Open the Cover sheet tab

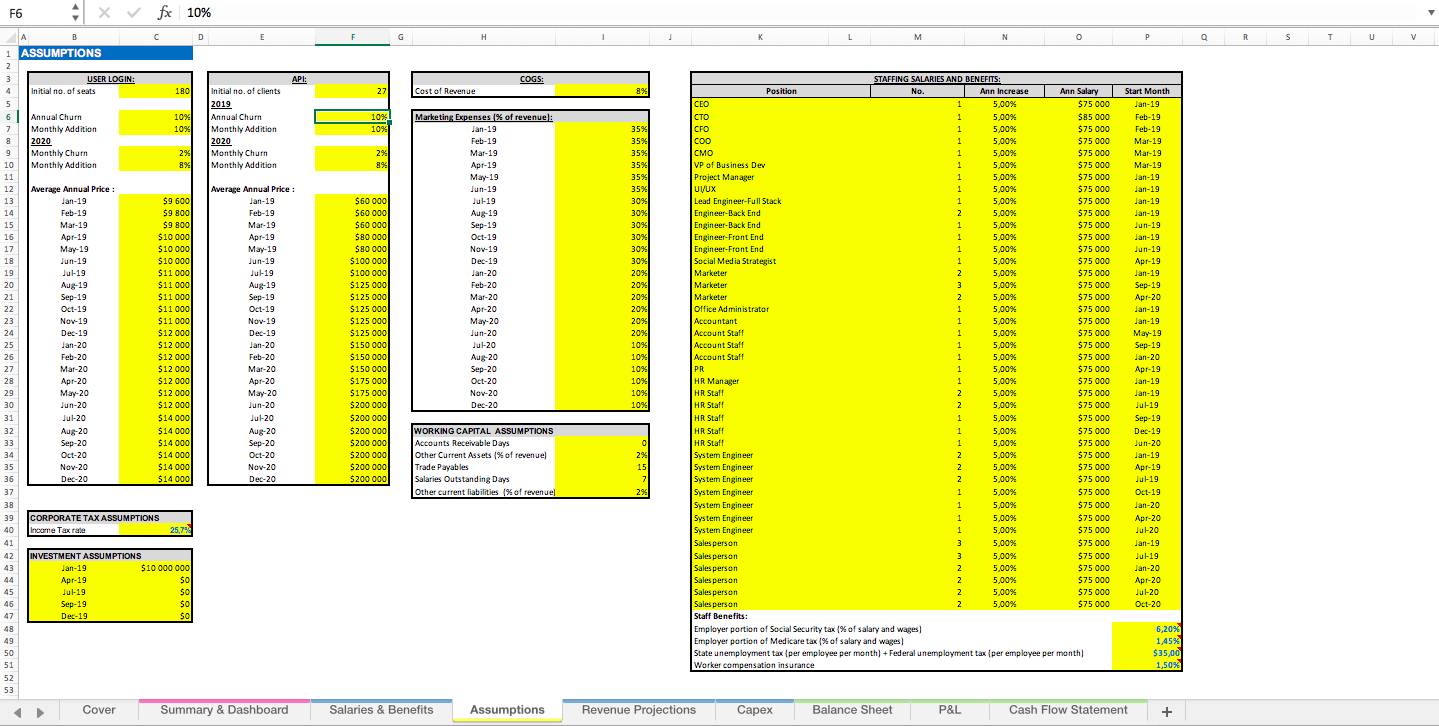coord(99,710)
